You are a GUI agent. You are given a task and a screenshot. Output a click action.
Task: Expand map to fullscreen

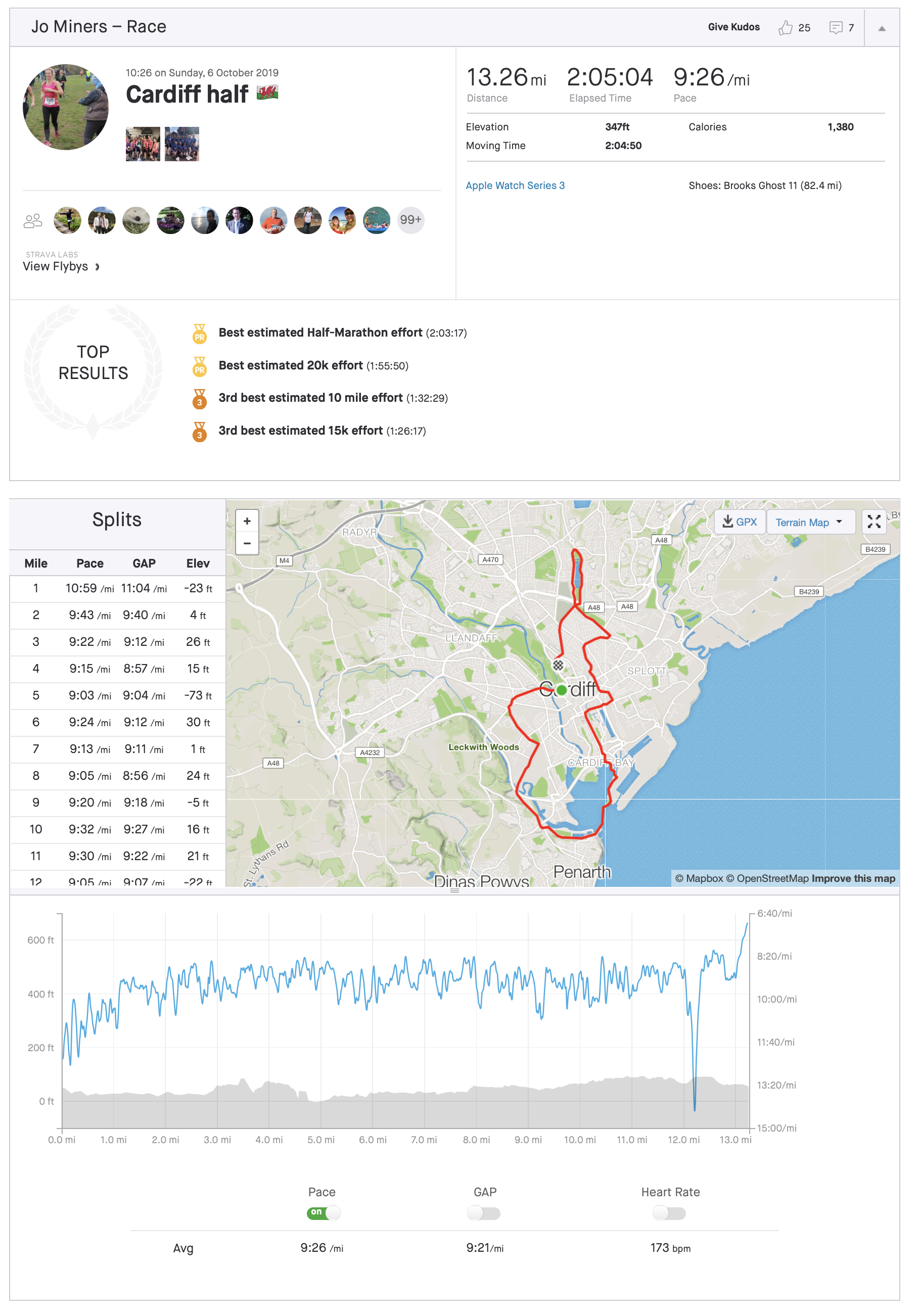[874, 522]
